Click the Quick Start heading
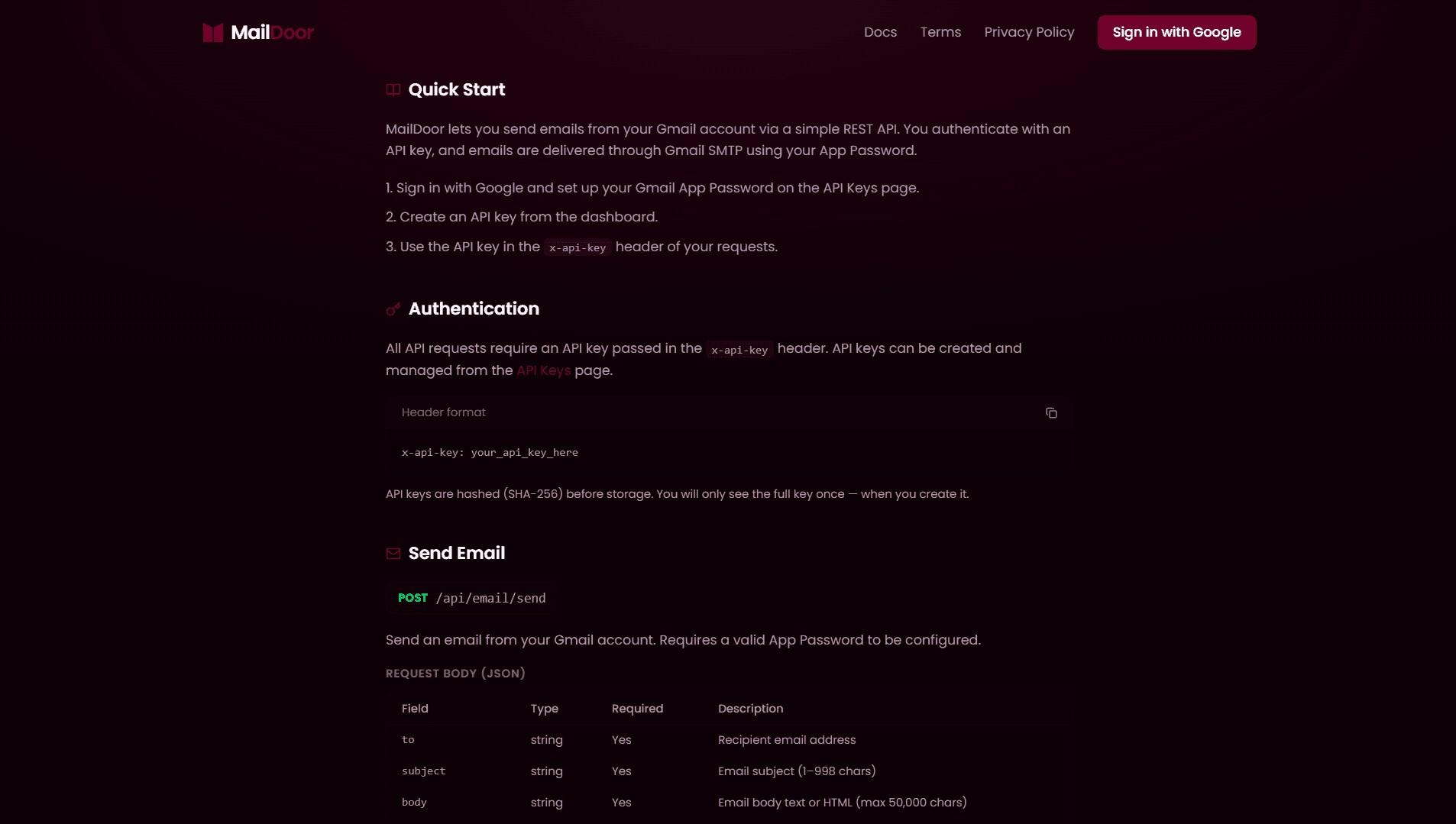The width and height of the screenshot is (1456, 824). tap(456, 89)
